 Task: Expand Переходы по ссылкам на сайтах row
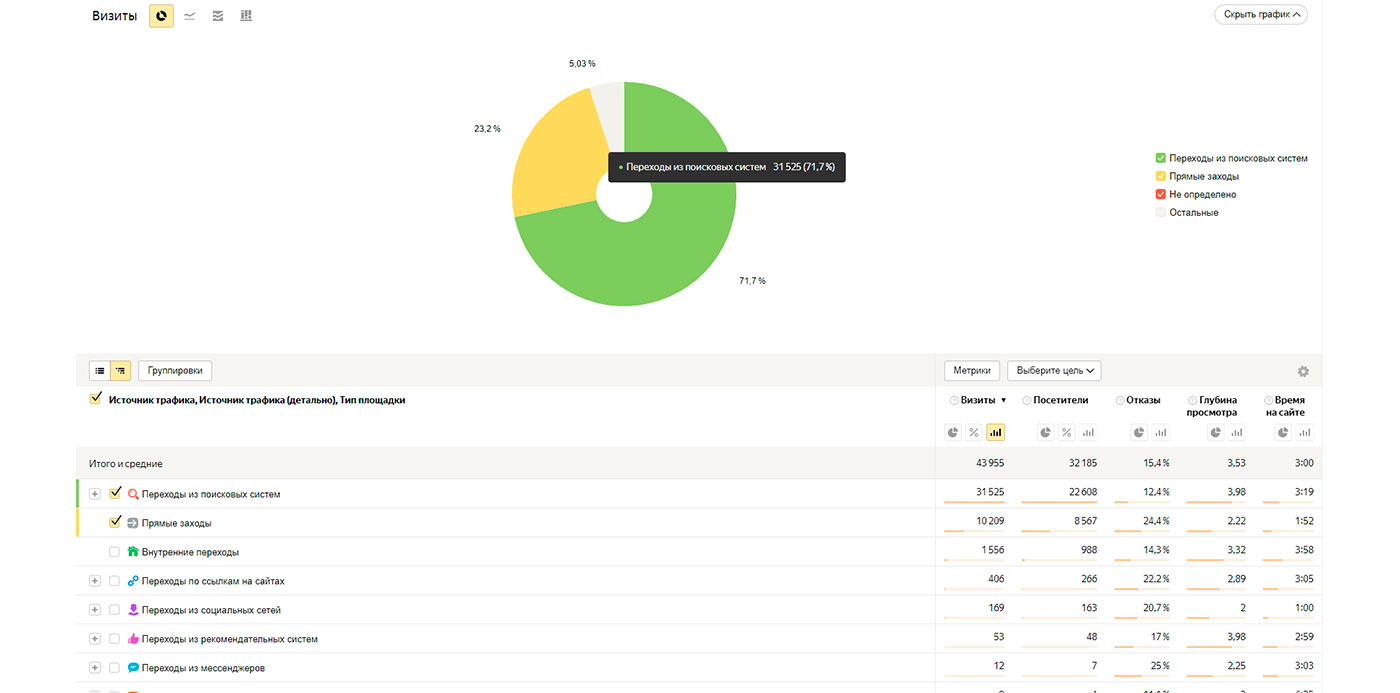click(95, 581)
